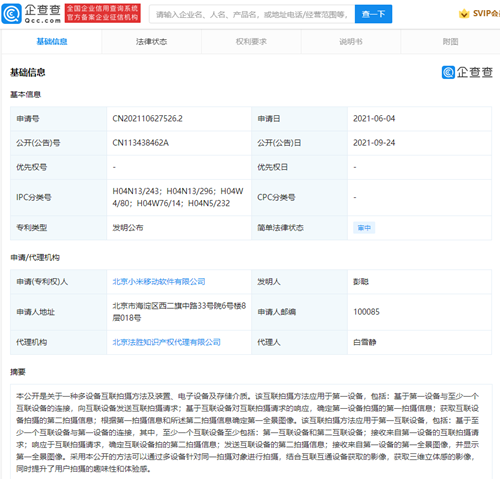Select applicant postcode 100085

point(366,312)
